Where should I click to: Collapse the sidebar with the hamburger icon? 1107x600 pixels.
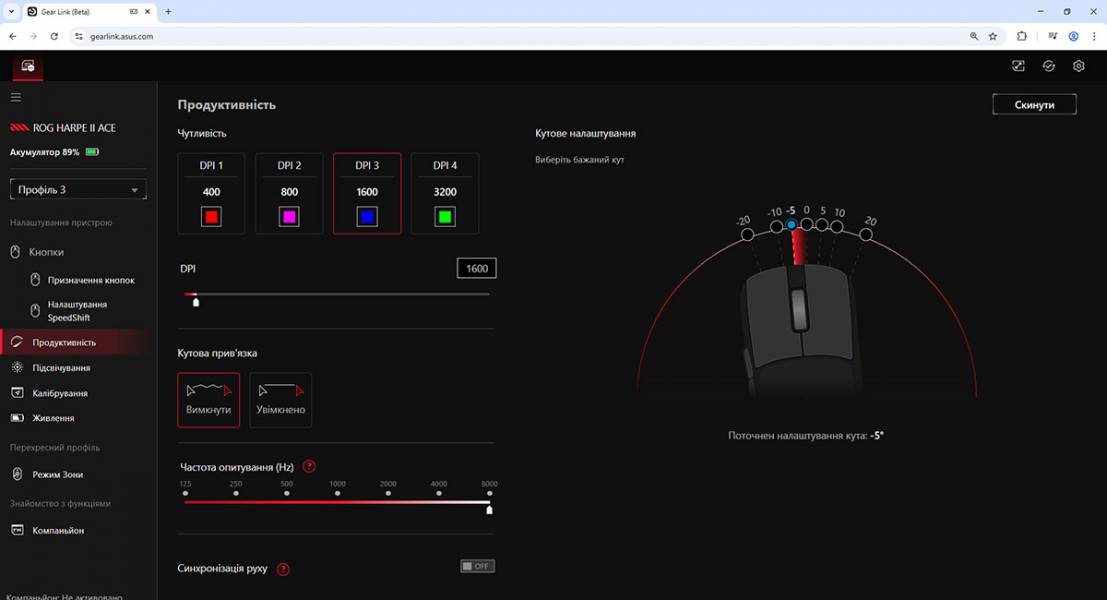[15, 97]
